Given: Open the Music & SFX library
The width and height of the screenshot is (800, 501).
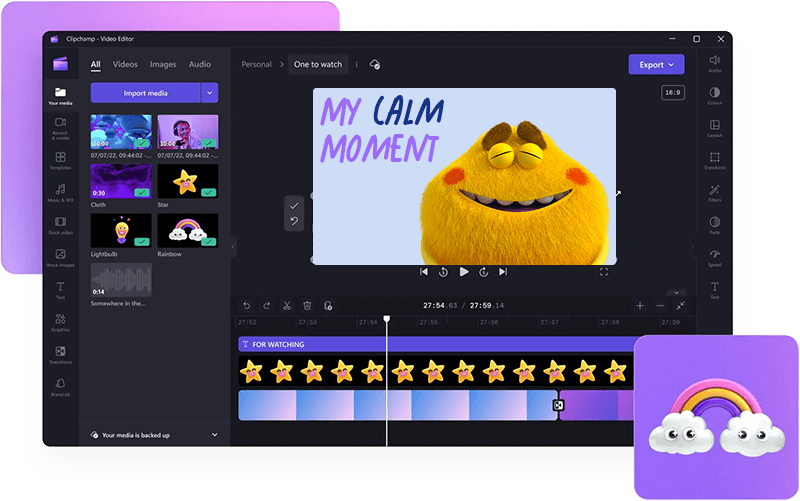Looking at the screenshot, I should point(61,191).
